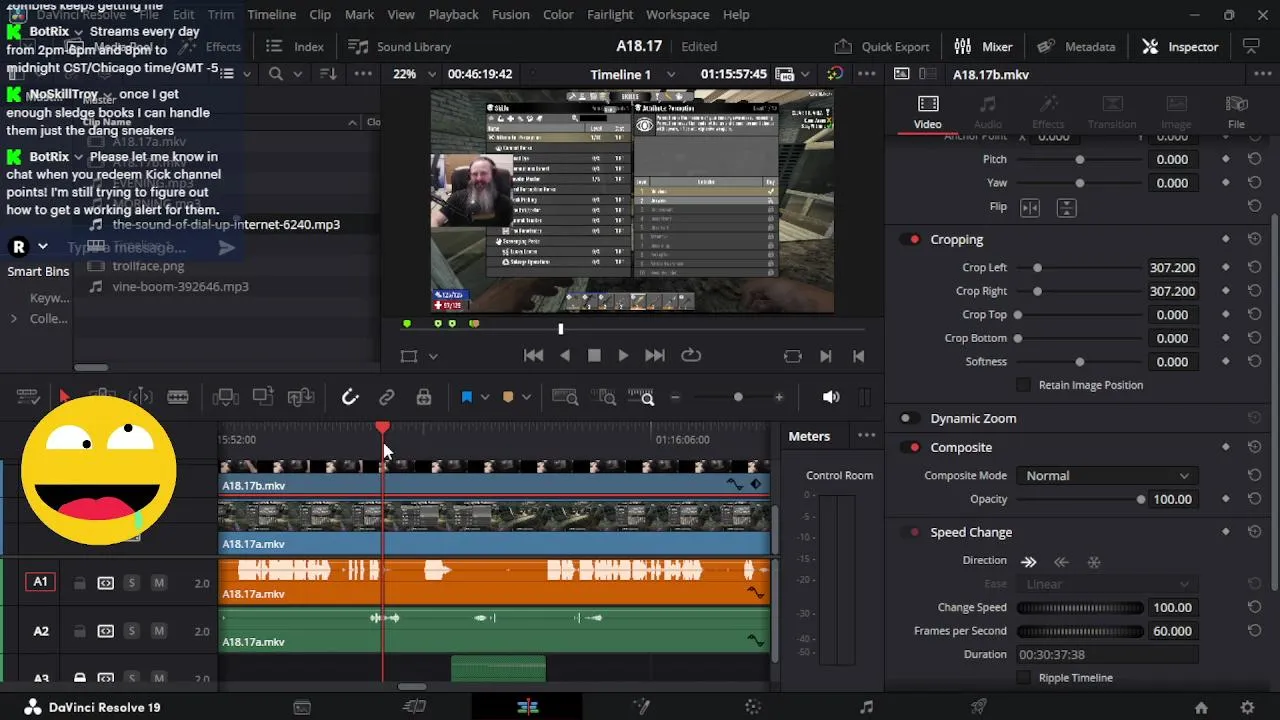This screenshot has height=720, width=1280.
Task: Click the Detail Zoom icon
Action: [603, 397]
